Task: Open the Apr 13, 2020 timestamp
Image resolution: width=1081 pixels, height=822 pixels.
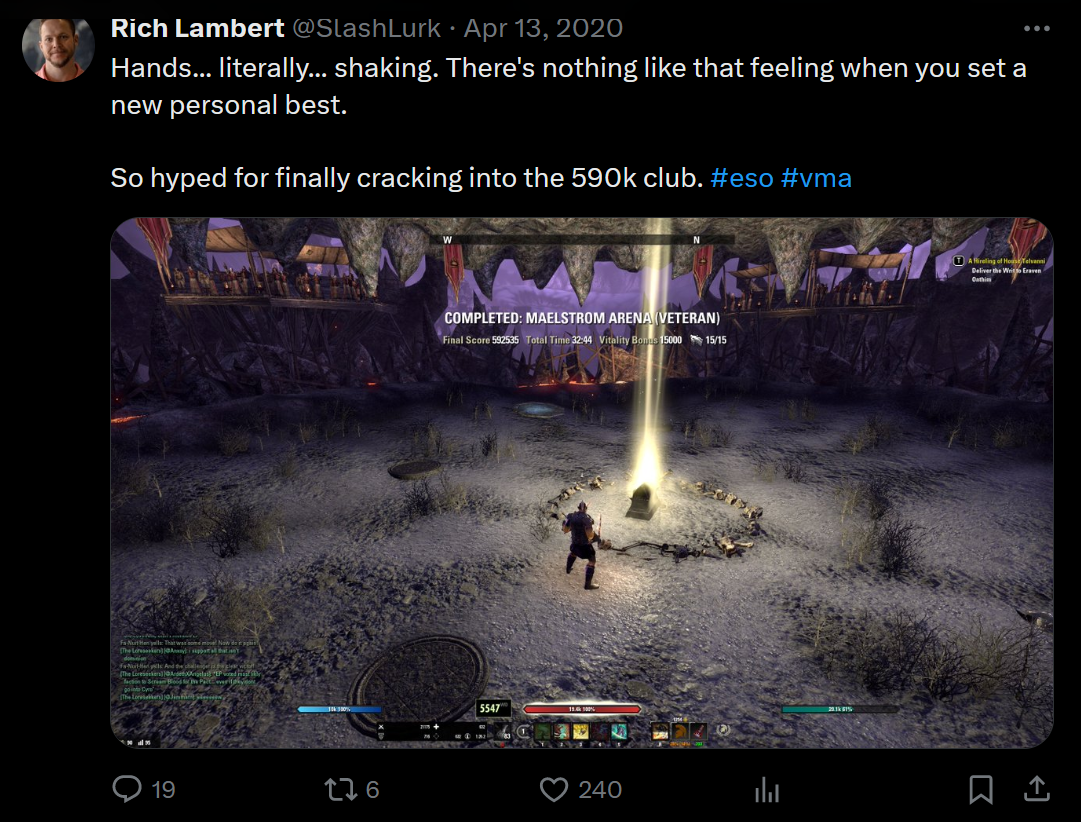Action: pos(543,28)
